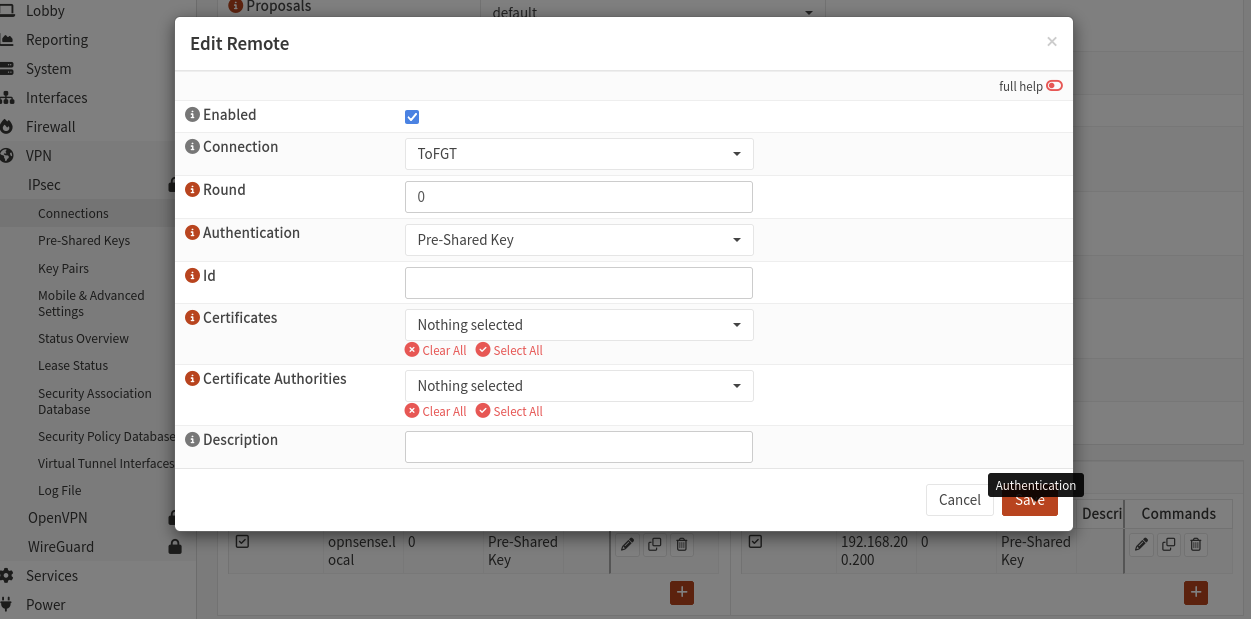Cancel the Edit Remote dialog
This screenshot has width=1251, height=619.
960,500
